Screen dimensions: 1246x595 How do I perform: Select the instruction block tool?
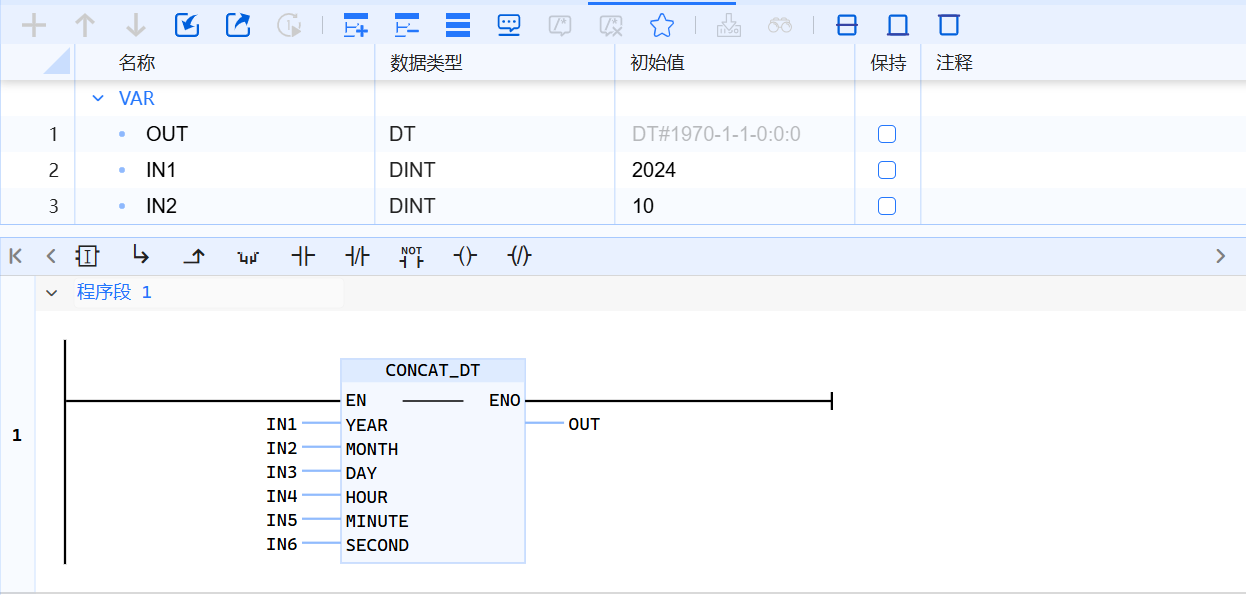pos(87,256)
